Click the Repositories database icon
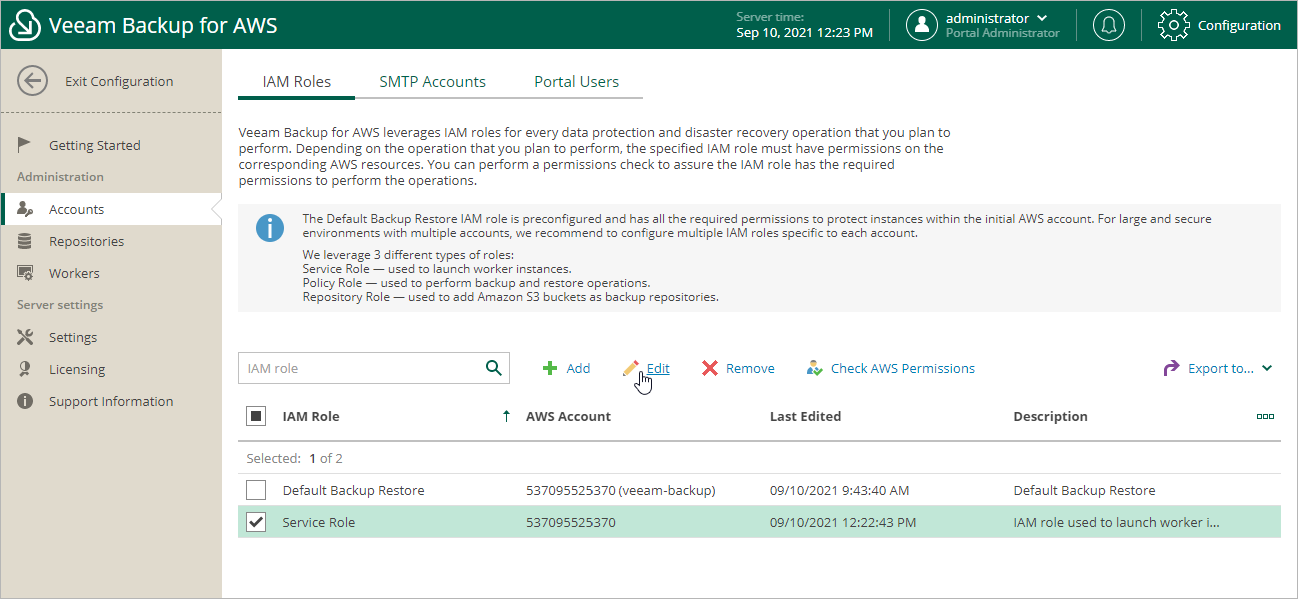This screenshot has width=1298, height=599. click(26, 241)
